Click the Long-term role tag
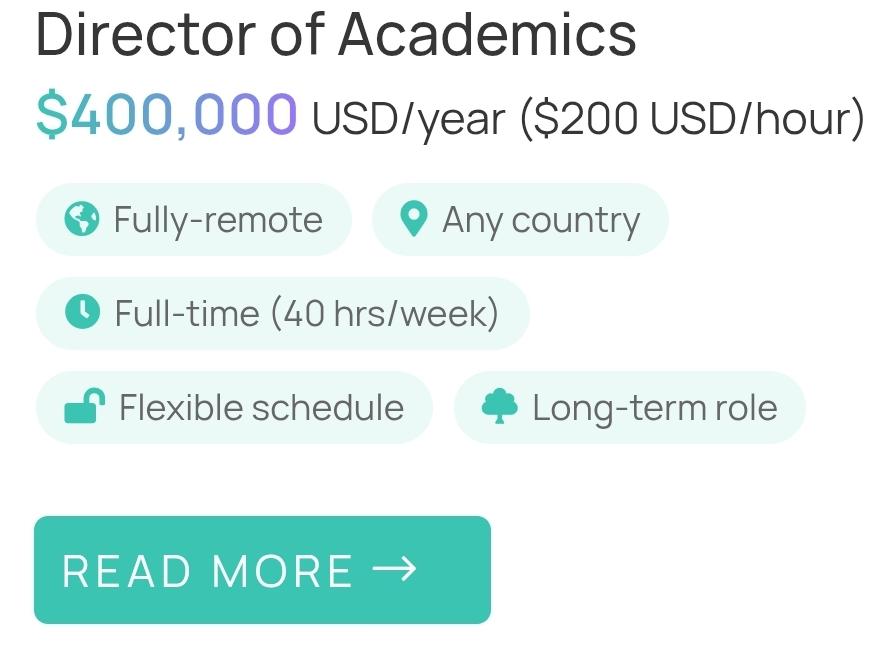Viewport: 869px width, 656px height. click(630, 407)
